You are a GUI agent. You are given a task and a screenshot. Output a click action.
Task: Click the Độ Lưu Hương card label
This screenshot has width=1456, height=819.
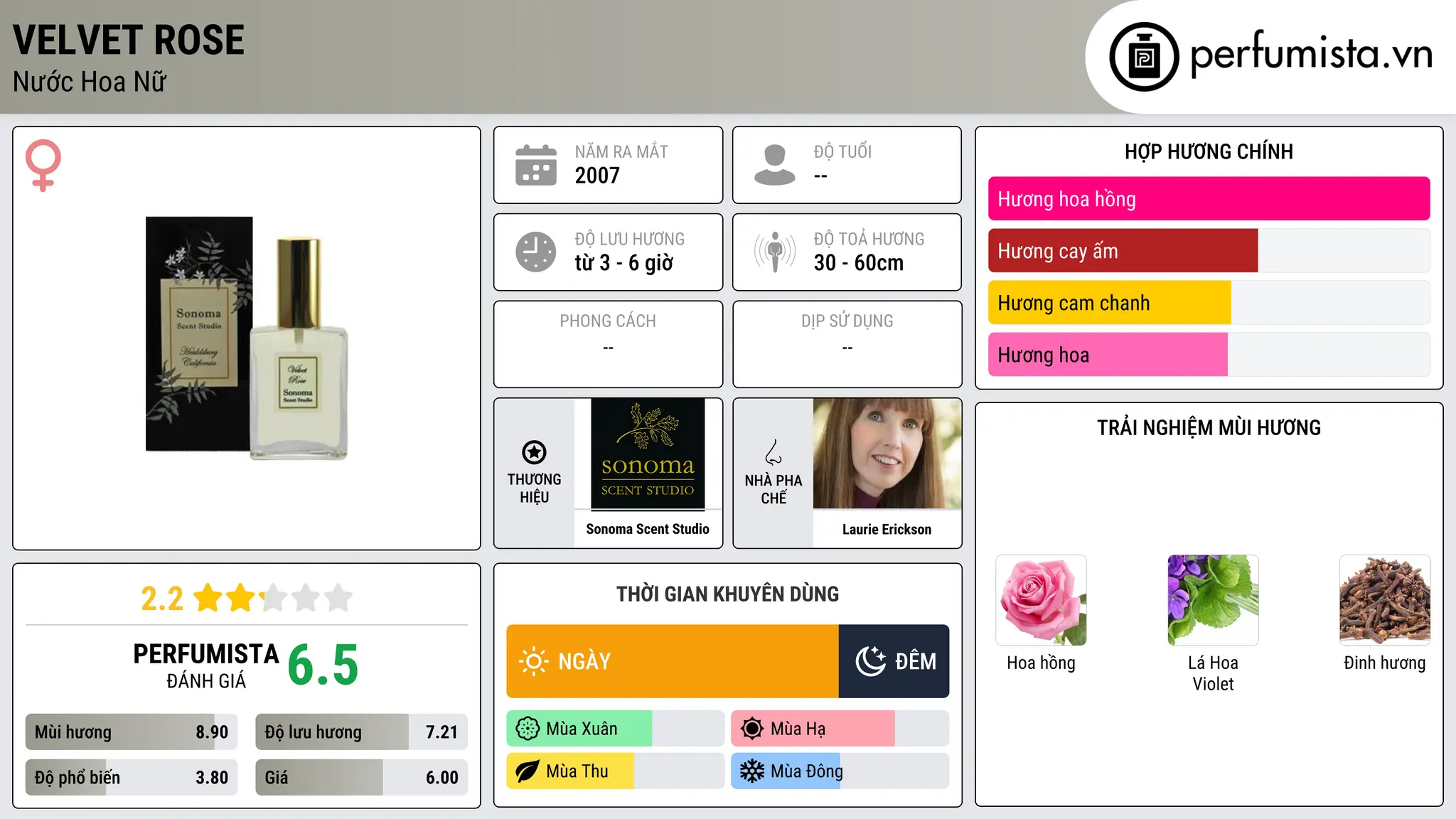point(630,239)
